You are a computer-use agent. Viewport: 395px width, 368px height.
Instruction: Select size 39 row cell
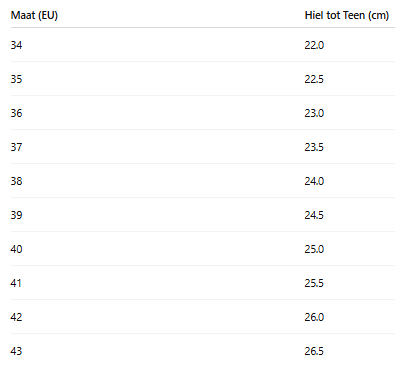(16, 215)
